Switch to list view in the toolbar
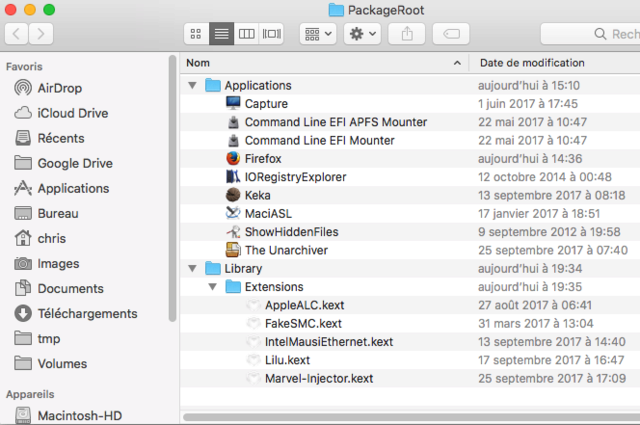The width and height of the screenshot is (640, 425). point(222,34)
